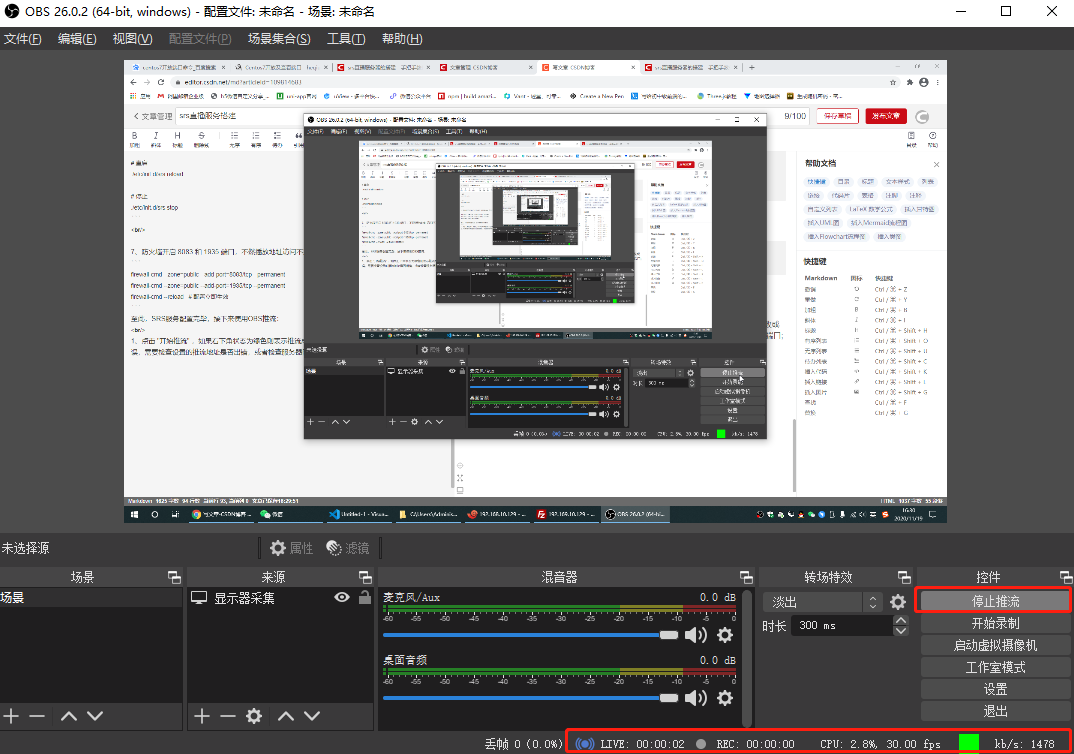Click the 300 ms duration field
This screenshot has height=754, width=1074.
point(842,625)
